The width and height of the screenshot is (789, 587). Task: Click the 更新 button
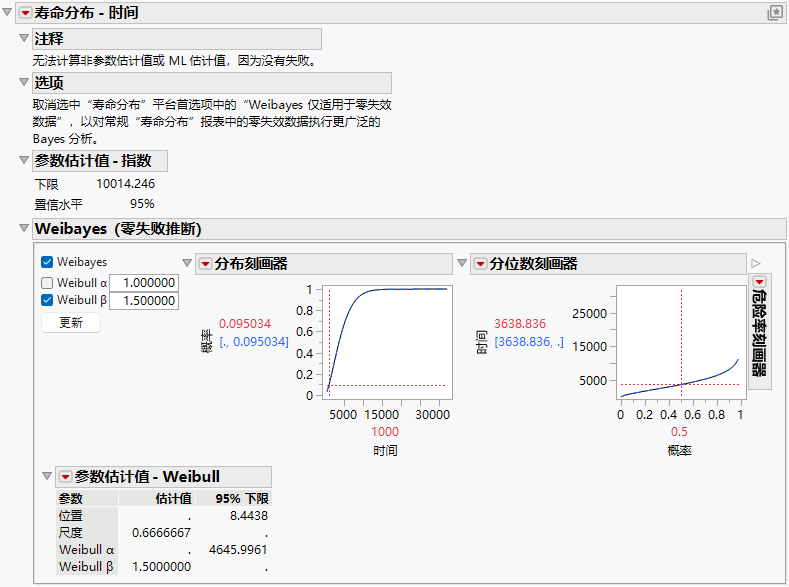[71, 322]
